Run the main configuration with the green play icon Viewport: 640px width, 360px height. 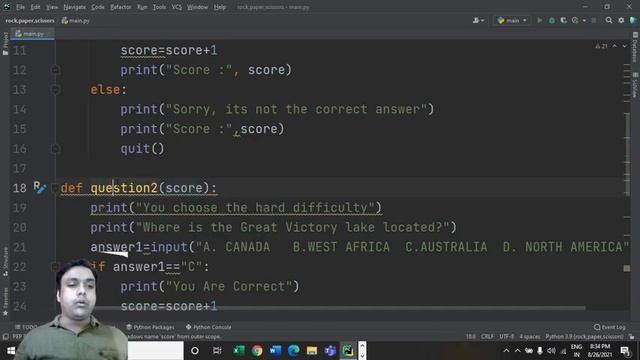click(540, 20)
